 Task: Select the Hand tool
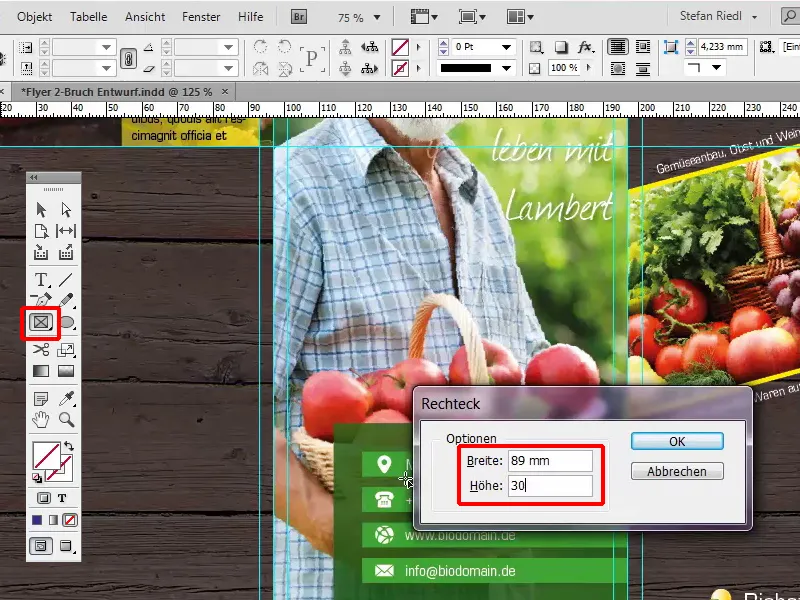(x=41, y=419)
